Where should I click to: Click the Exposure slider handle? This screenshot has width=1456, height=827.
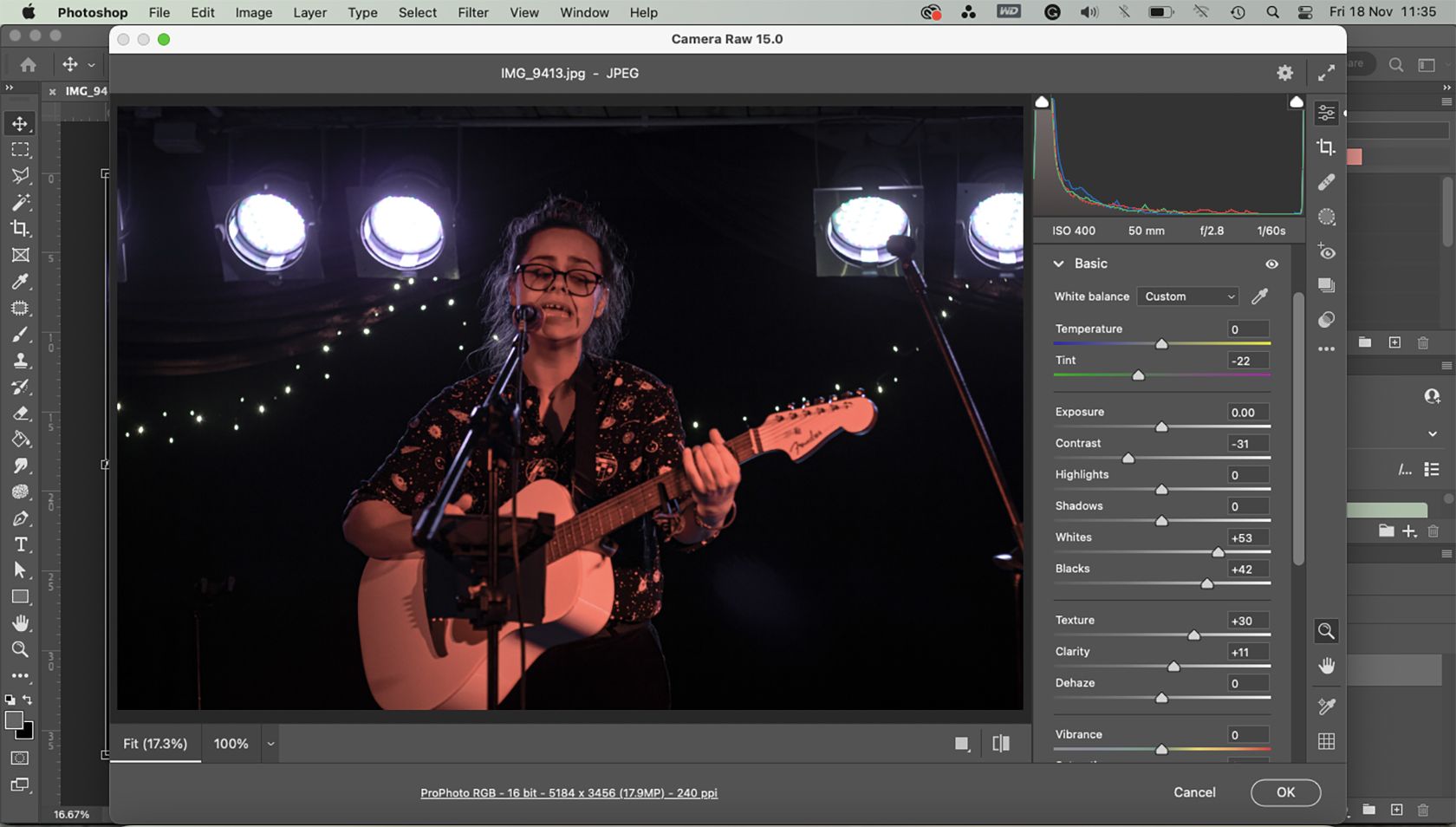1161,427
